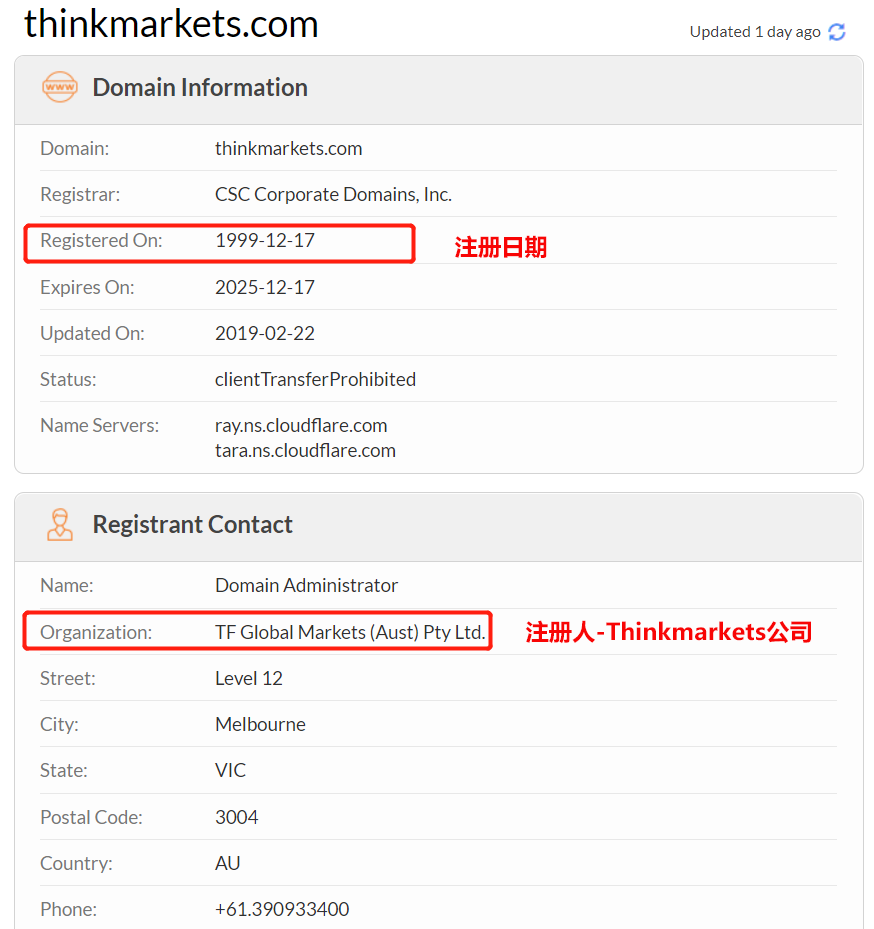Image resolution: width=874 pixels, height=929 pixels.
Task: Click the 'Name:' label in Registrant Contact
Action: click(67, 585)
